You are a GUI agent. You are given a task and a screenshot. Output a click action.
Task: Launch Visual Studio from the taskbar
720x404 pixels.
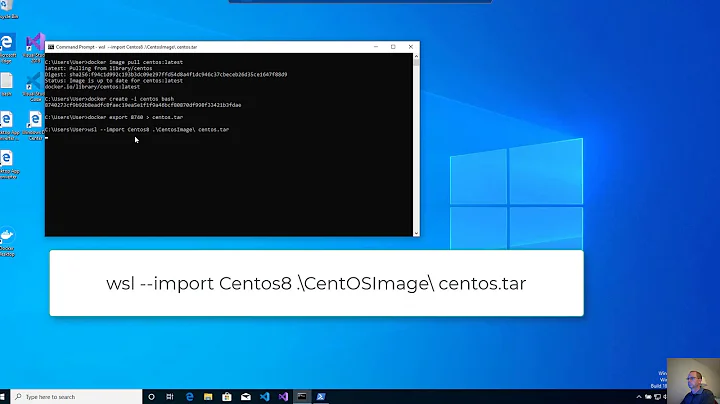tap(283, 397)
